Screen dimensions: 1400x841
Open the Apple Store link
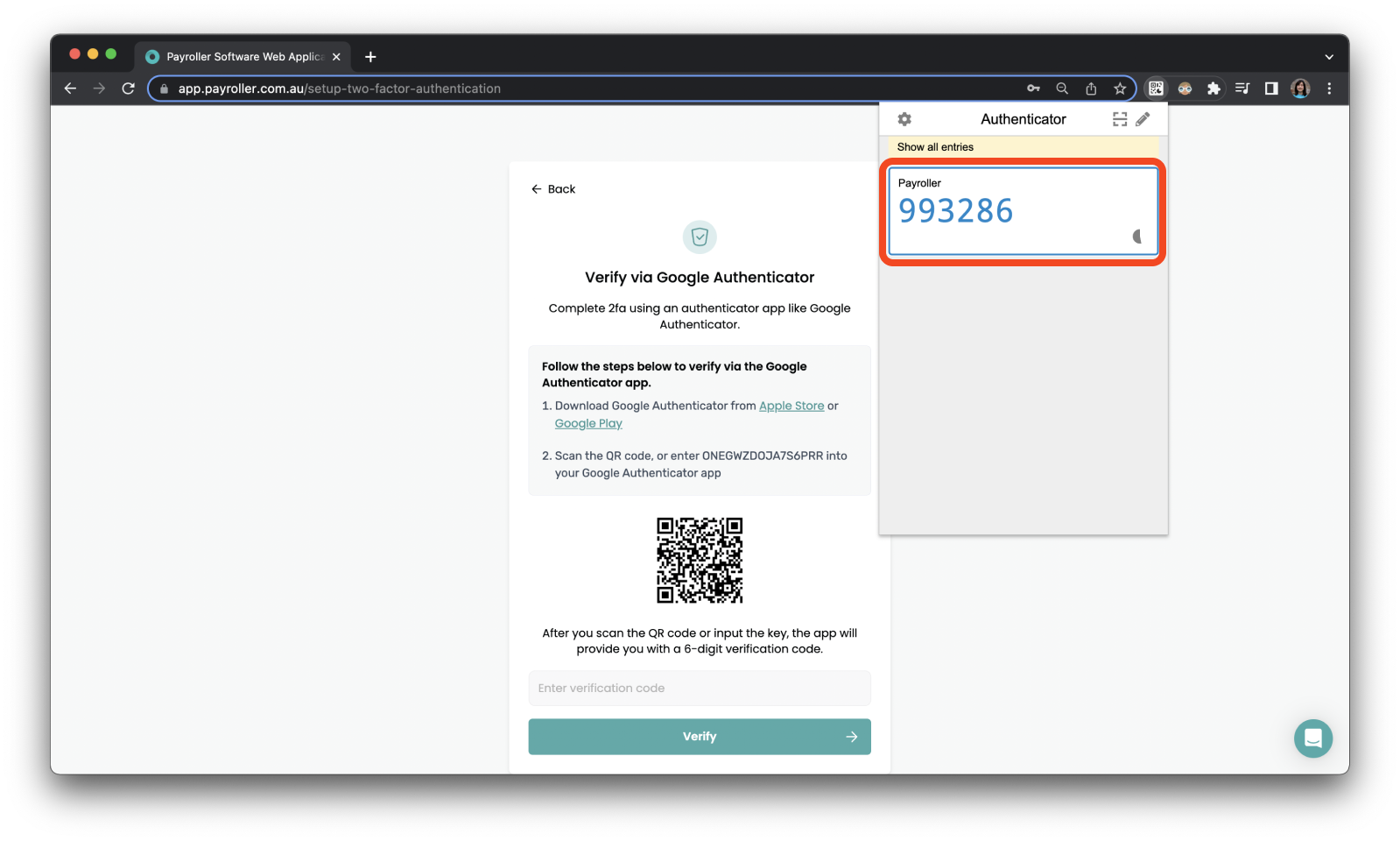[791, 406]
